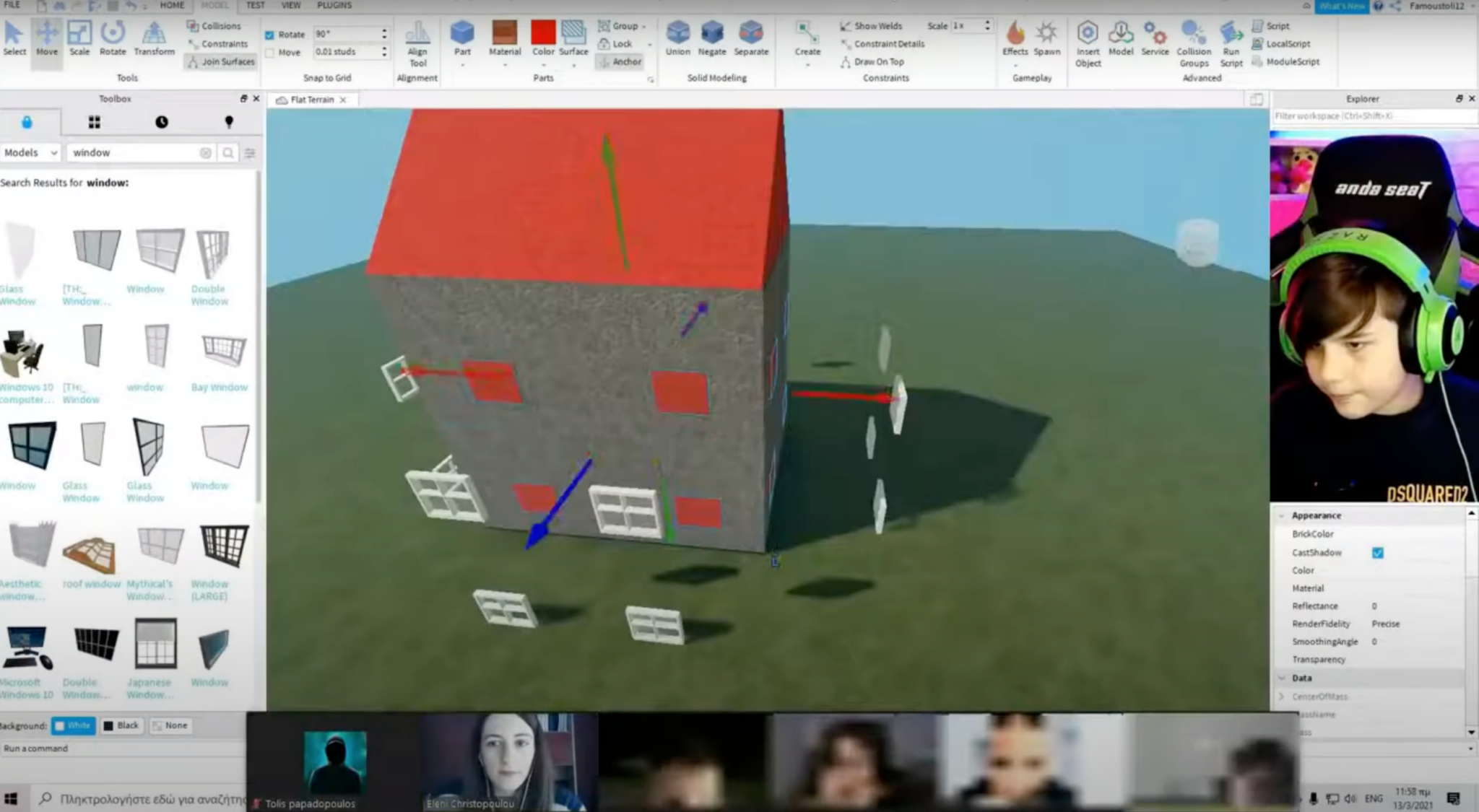The image size is (1479, 812).
Task: Open Collision Groups editor
Action: point(1194,44)
